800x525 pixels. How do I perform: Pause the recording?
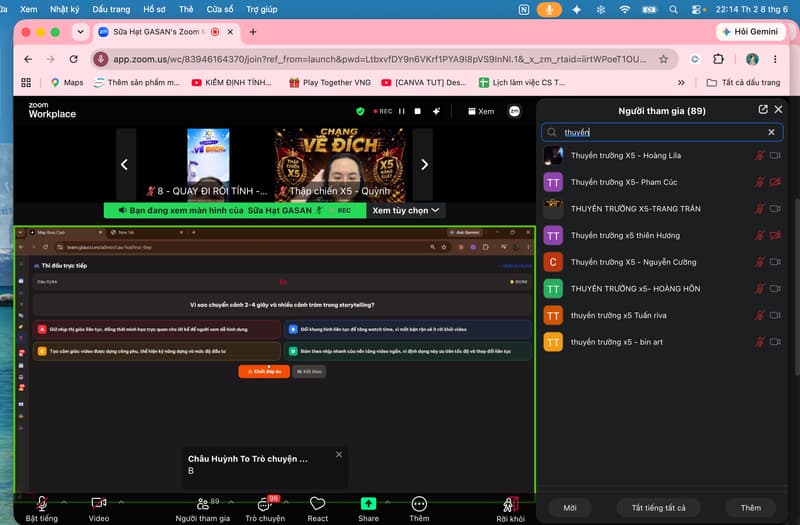click(402, 111)
